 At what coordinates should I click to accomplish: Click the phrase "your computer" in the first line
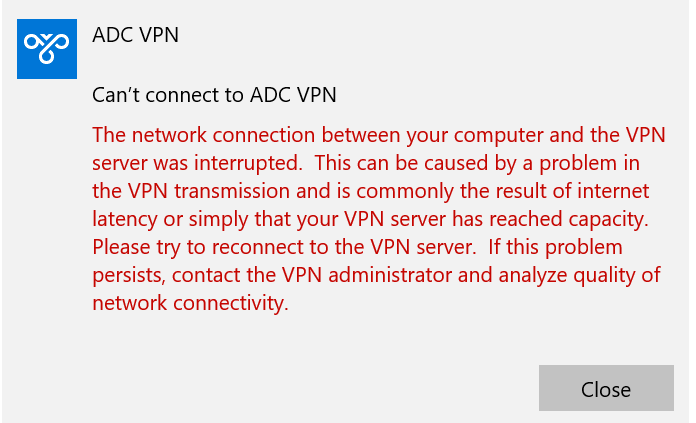[x=475, y=136]
